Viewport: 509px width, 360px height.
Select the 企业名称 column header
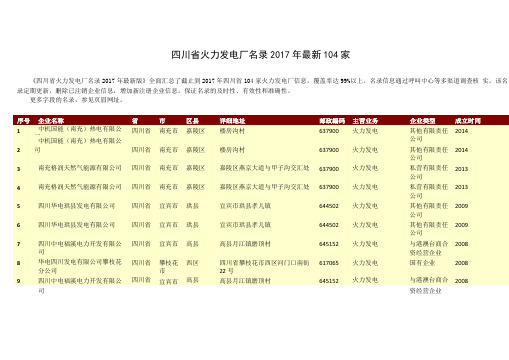point(51,121)
